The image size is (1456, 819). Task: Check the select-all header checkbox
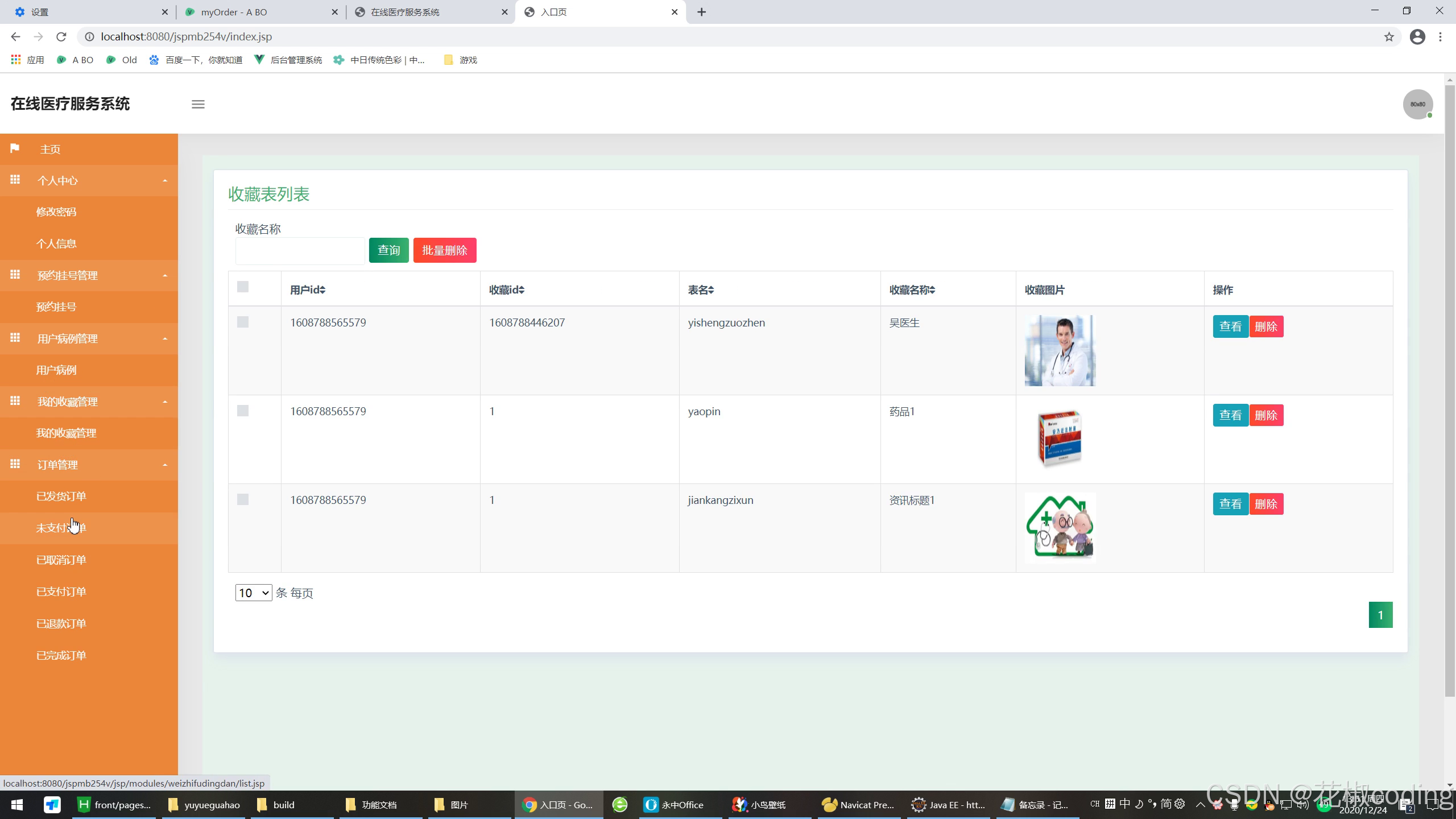(243, 287)
